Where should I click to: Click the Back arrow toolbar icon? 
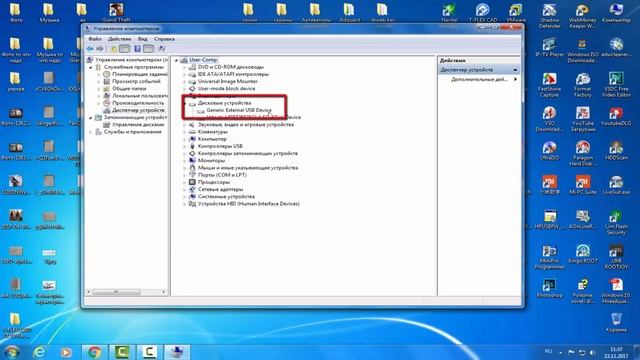[x=90, y=49]
